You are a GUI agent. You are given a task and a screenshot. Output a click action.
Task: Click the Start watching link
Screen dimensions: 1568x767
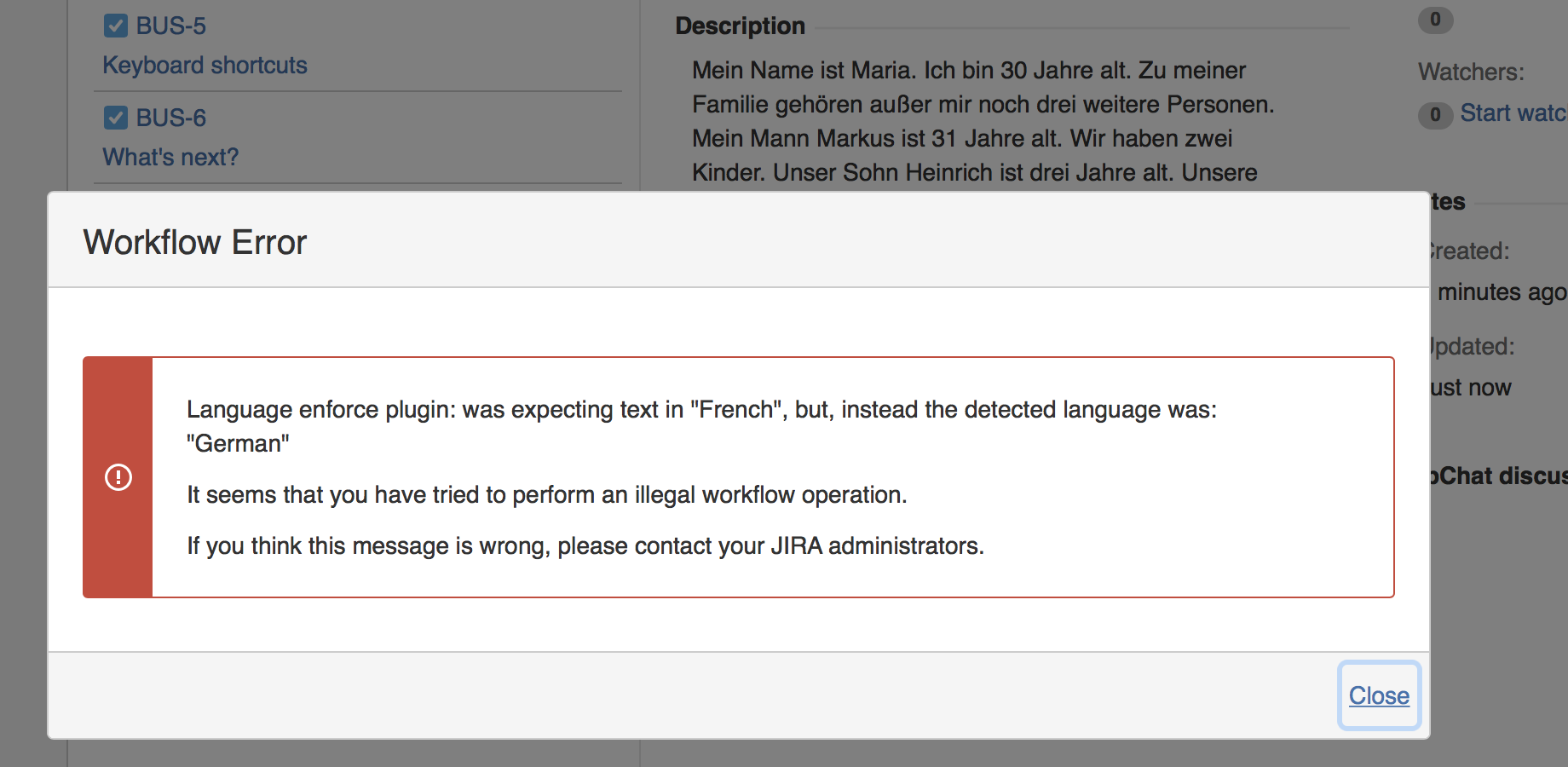coord(1512,113)
